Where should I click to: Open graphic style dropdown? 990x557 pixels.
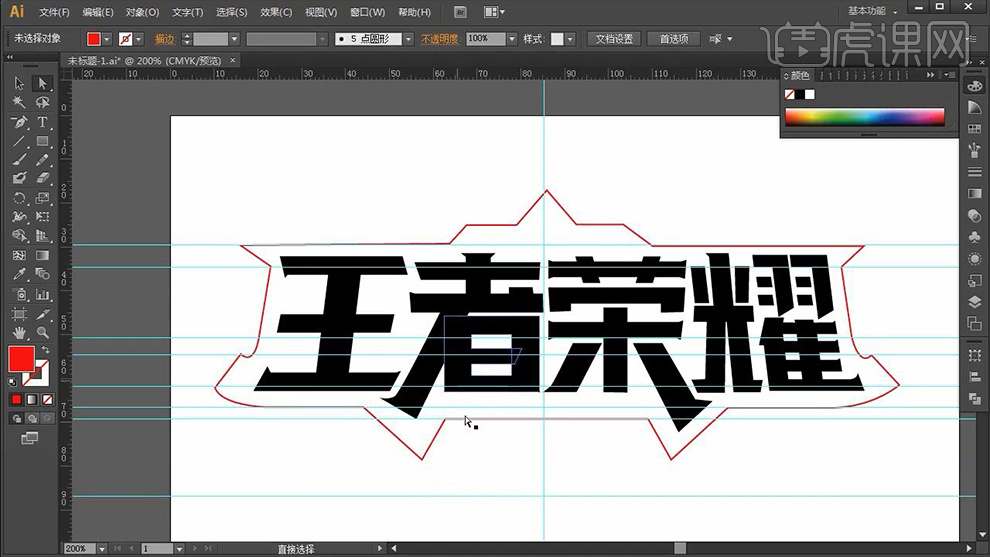[x=570, y=39]
